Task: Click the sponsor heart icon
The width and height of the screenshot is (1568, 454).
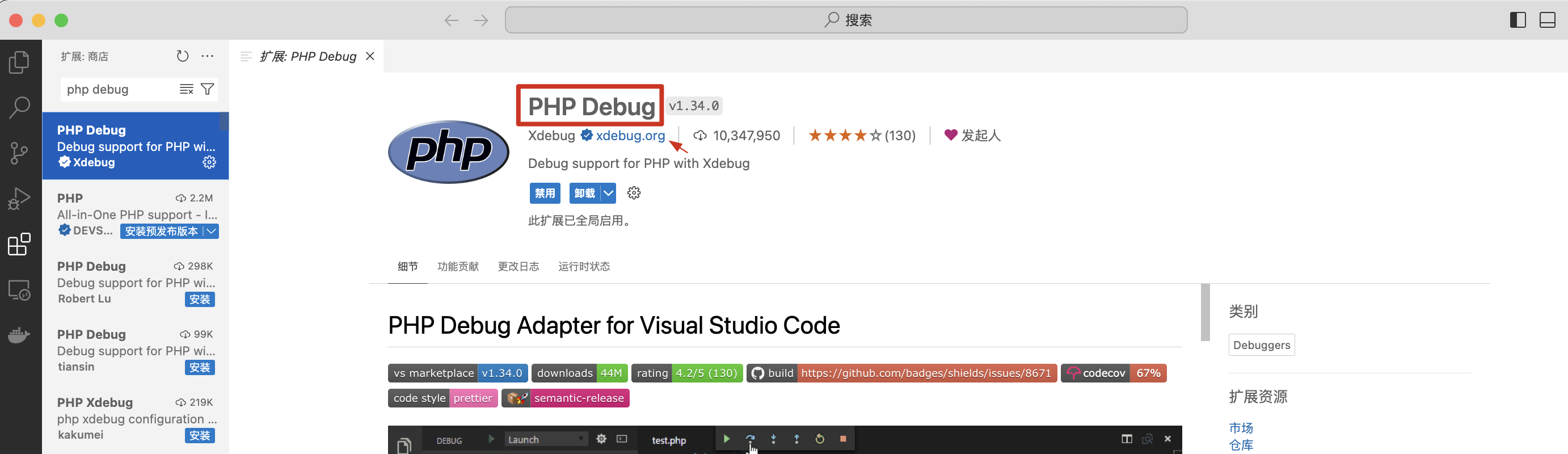Action: [950, 135]
